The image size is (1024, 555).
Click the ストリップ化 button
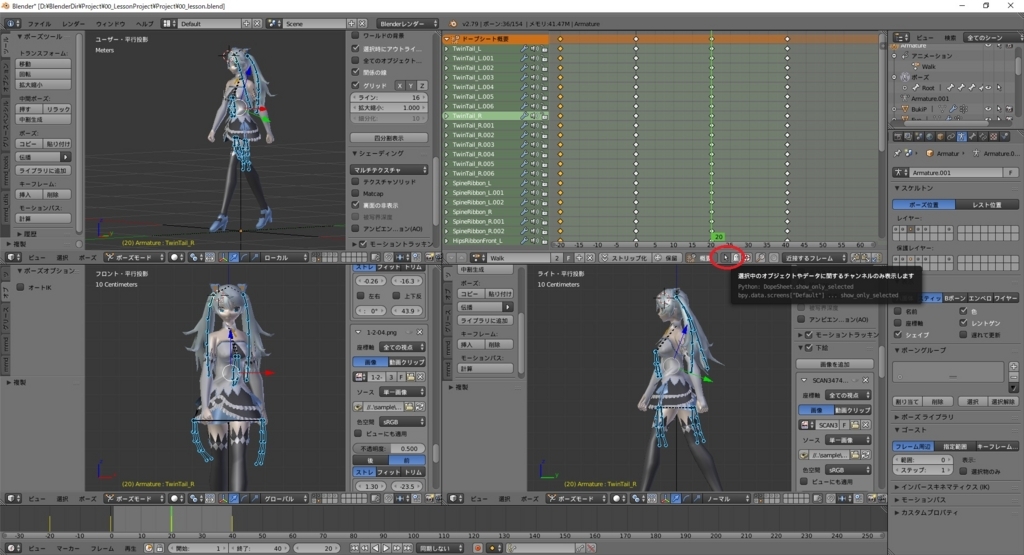(624, 258)
